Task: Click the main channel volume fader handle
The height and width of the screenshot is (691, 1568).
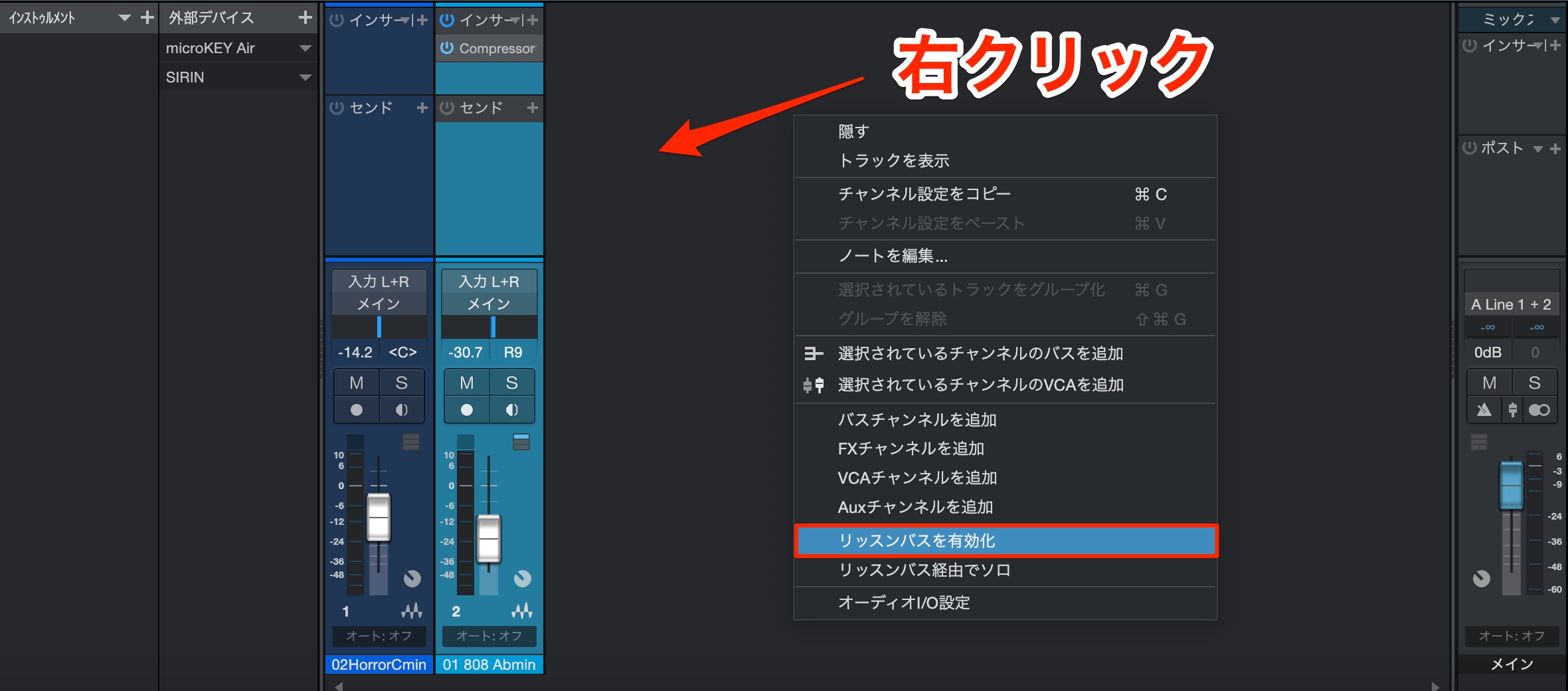Action: point(1512,485)
